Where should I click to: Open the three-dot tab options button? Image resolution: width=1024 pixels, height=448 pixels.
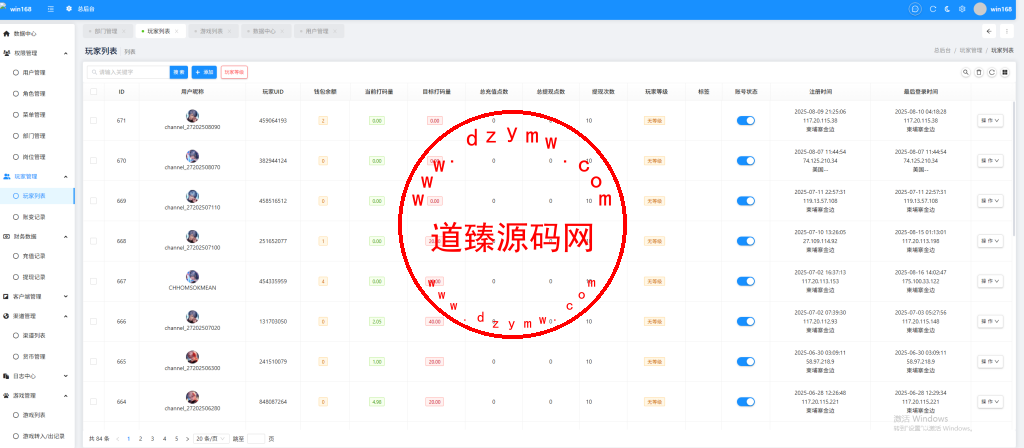tap(1006, 31)
